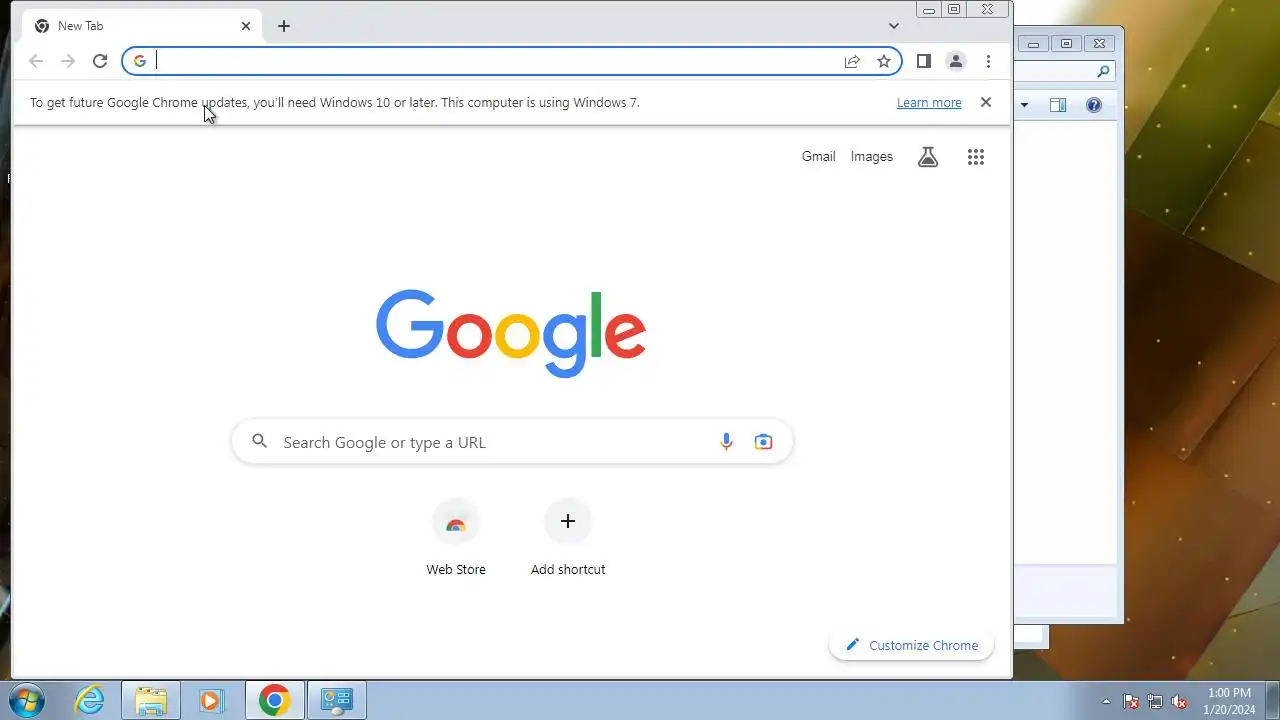The image size is (1280, 720).
Task: Dismiss the Windows 7 update notice
Action: coord(986,102)
